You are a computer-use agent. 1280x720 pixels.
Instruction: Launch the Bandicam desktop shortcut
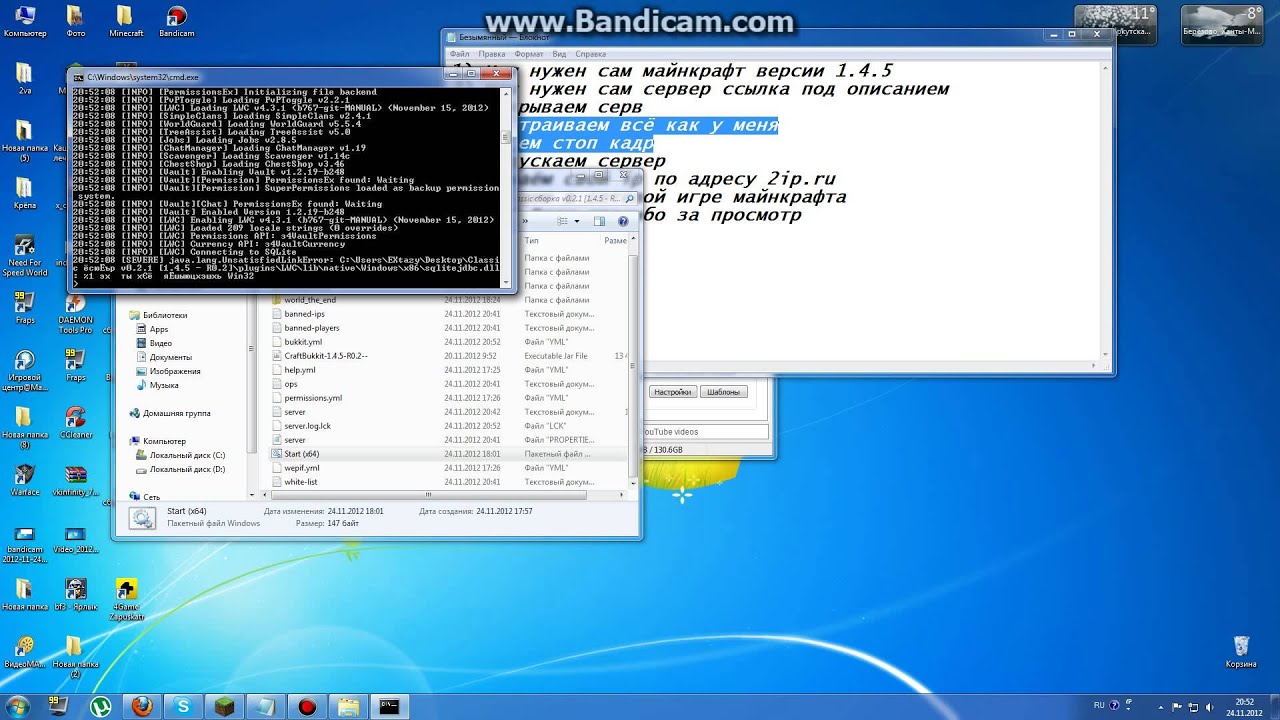point(177,21)
